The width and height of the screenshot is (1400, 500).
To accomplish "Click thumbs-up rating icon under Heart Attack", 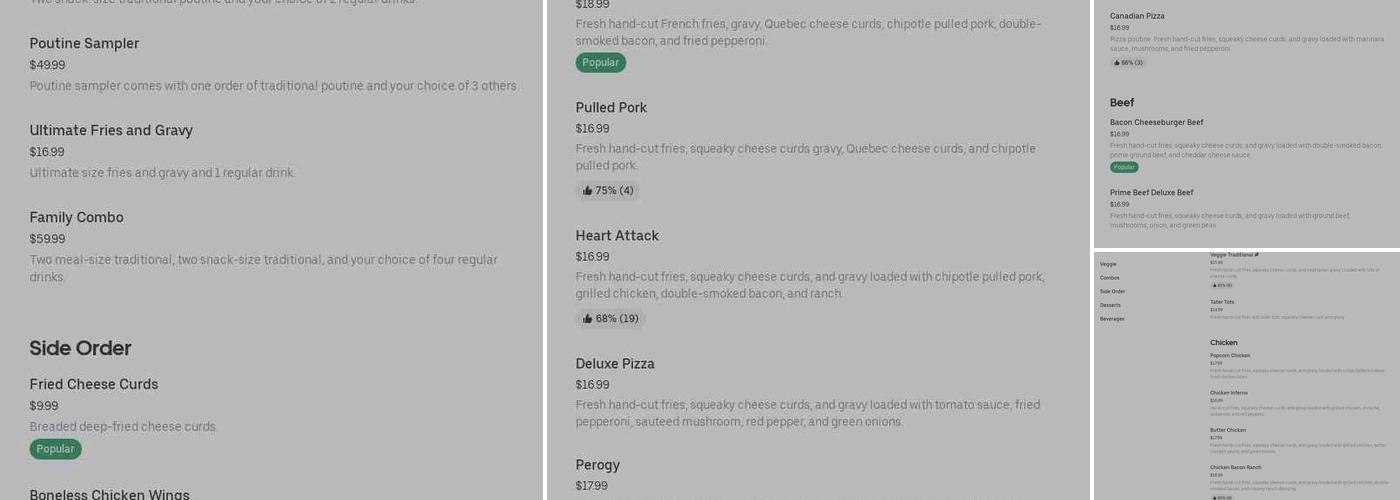I will pos(588,319).
